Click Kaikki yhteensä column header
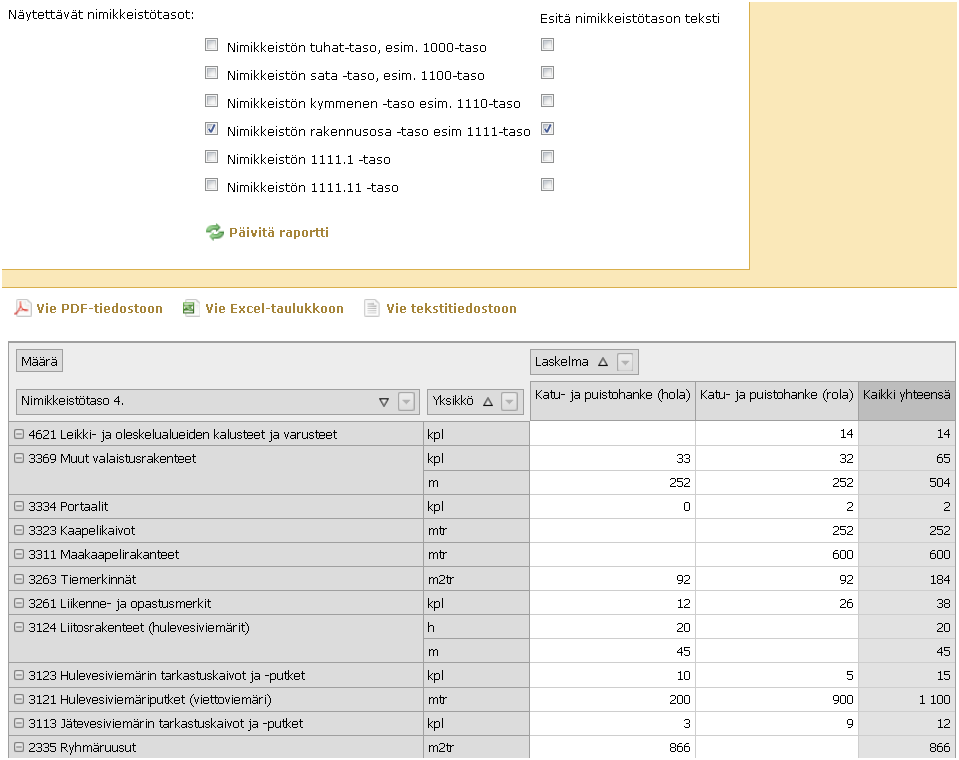The image size is (959, 760). pos(906,395)
